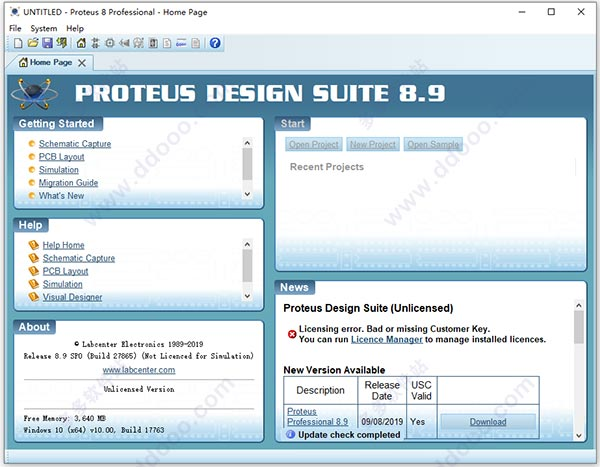600x467 pixels.
Task: Open Schematic Capture in Getting Started
Action: point(75,144)
